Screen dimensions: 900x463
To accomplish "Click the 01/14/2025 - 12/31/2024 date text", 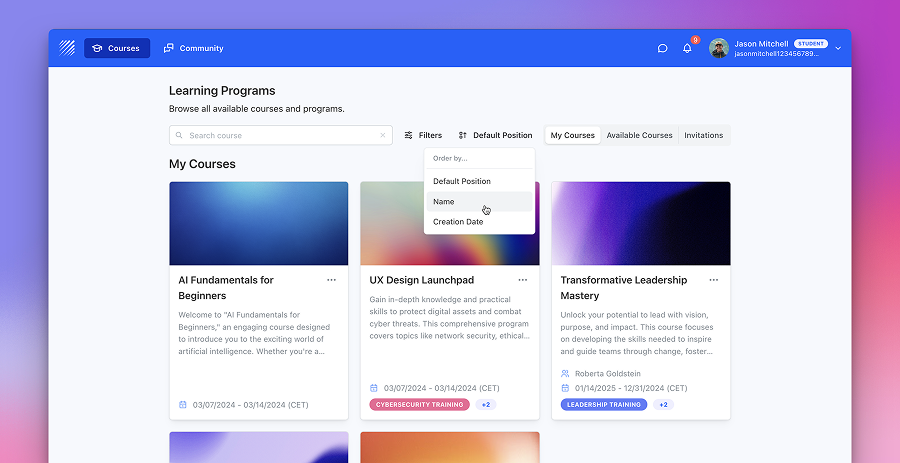I will 631,388.
